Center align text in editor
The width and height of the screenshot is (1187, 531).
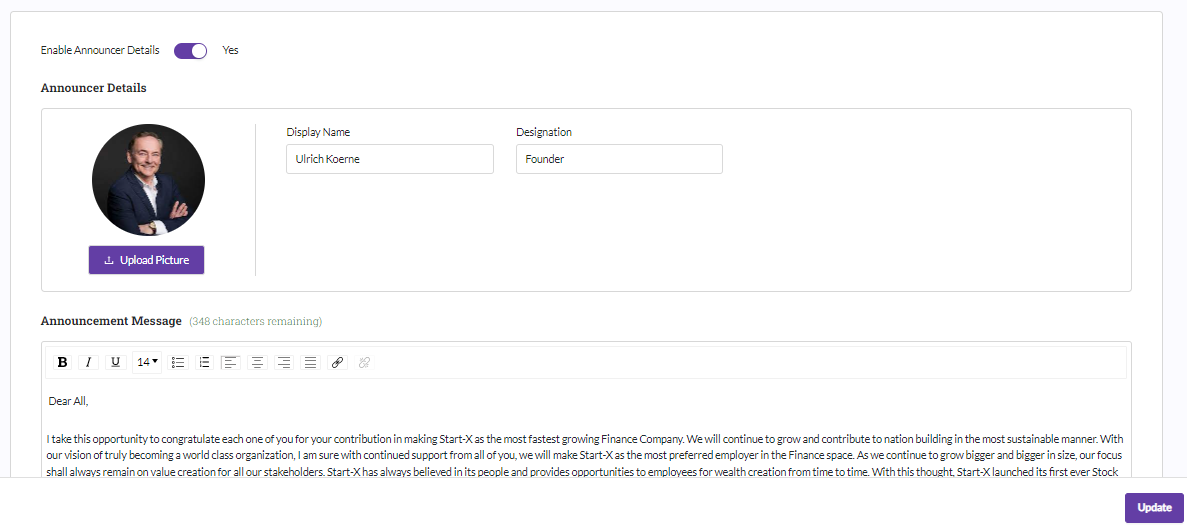pos(257,362)
